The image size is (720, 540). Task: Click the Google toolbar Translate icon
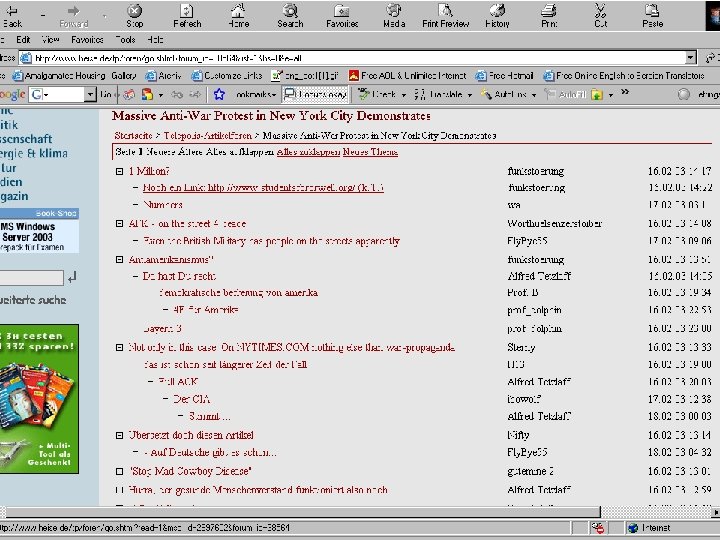(420, 94)
